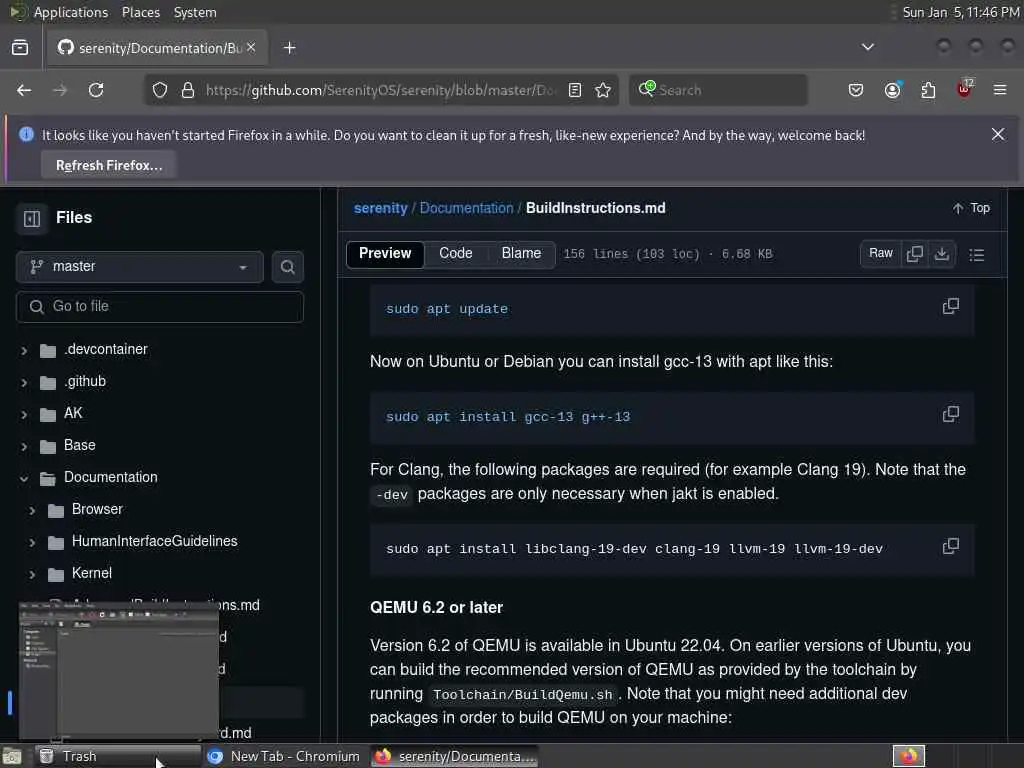Screen dimensions: 1024x768
Task: Open the Pocket save icon
Action: coord(856,90)
